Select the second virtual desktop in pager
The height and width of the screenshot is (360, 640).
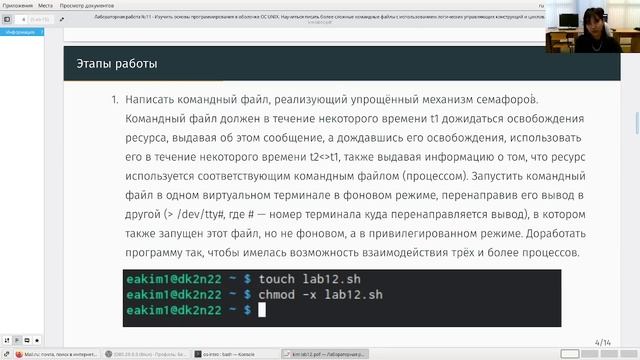point(589,354)
